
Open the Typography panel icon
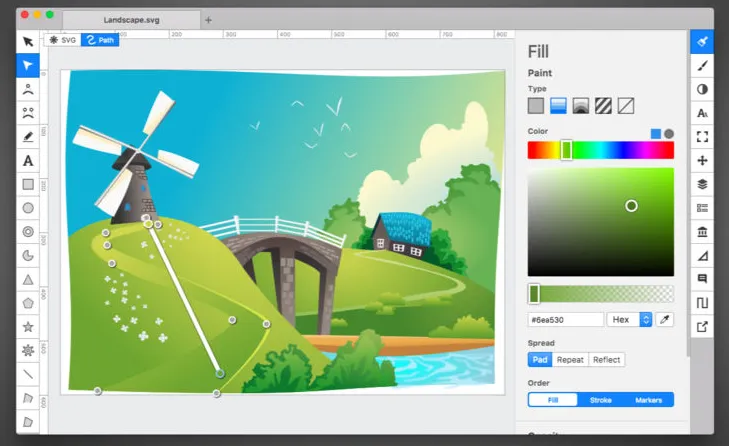pyautogui.click(x=702, y=113)
